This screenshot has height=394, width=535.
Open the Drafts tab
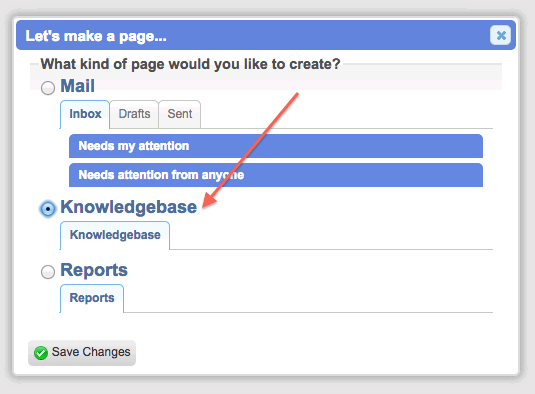[x=134, y=114]
